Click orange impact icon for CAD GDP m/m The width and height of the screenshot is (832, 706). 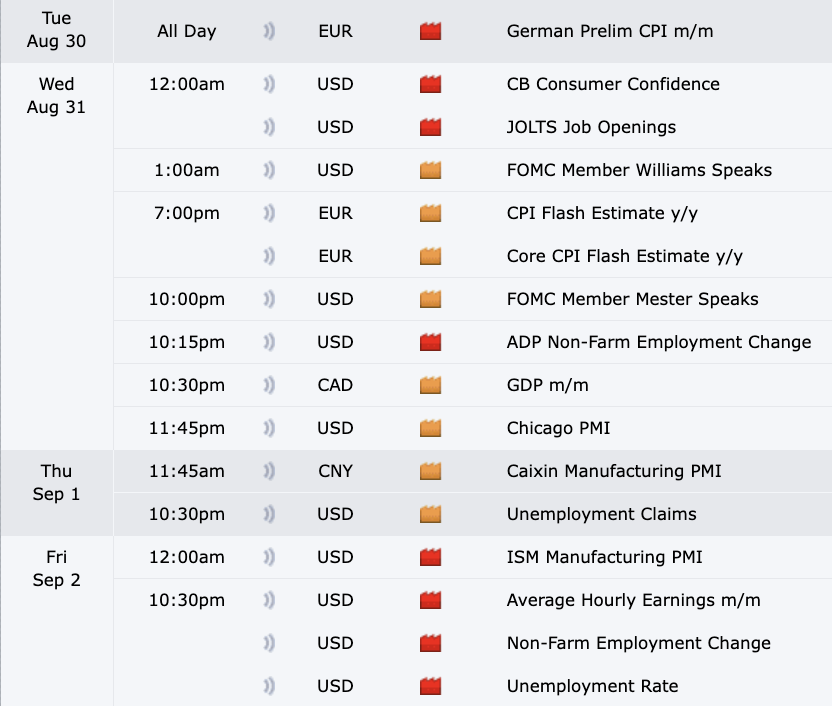point(430,385)
